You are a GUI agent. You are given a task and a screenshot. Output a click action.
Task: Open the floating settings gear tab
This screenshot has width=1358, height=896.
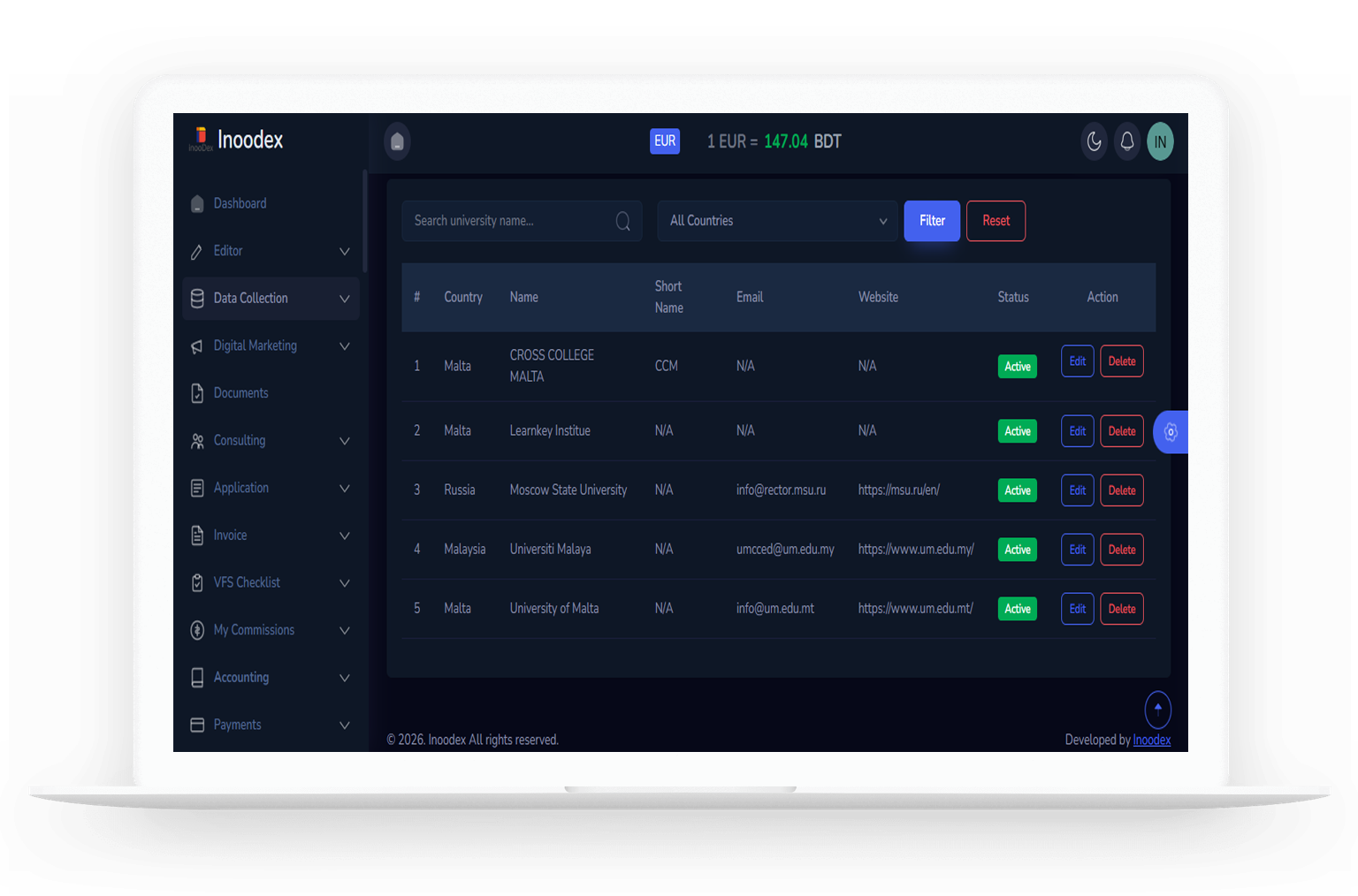(1171, 432)
